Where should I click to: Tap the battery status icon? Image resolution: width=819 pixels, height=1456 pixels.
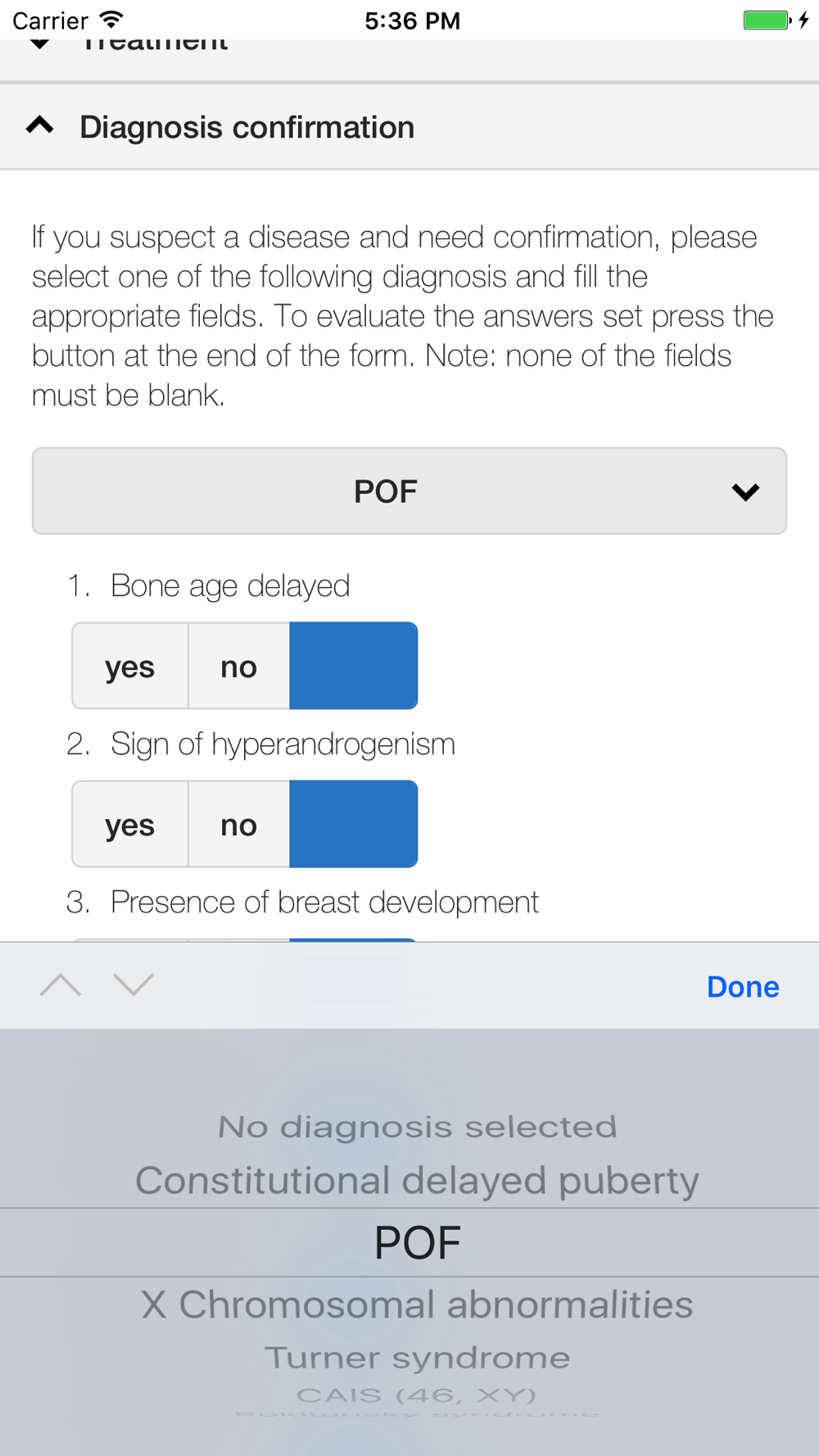tap(767, 20)
